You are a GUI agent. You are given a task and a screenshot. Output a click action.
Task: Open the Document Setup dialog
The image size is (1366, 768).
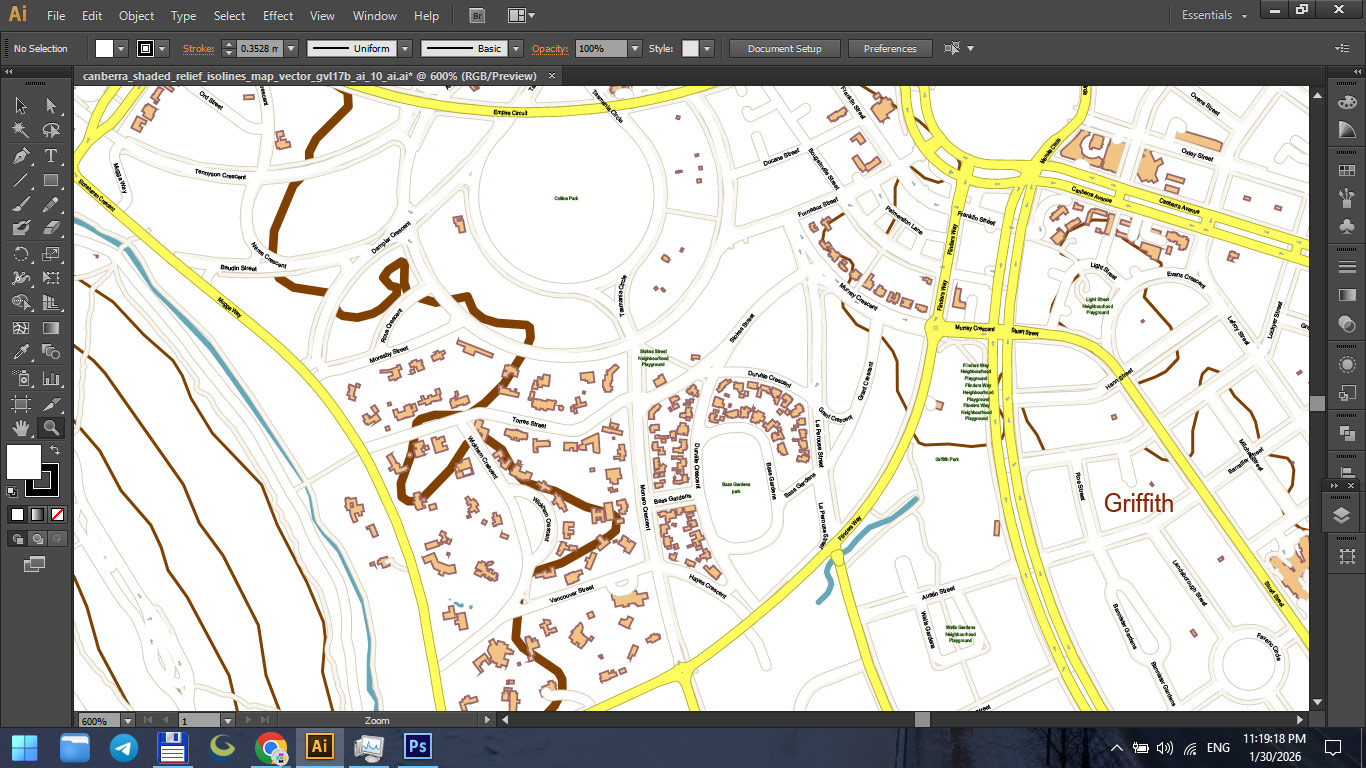coord(787,47)
